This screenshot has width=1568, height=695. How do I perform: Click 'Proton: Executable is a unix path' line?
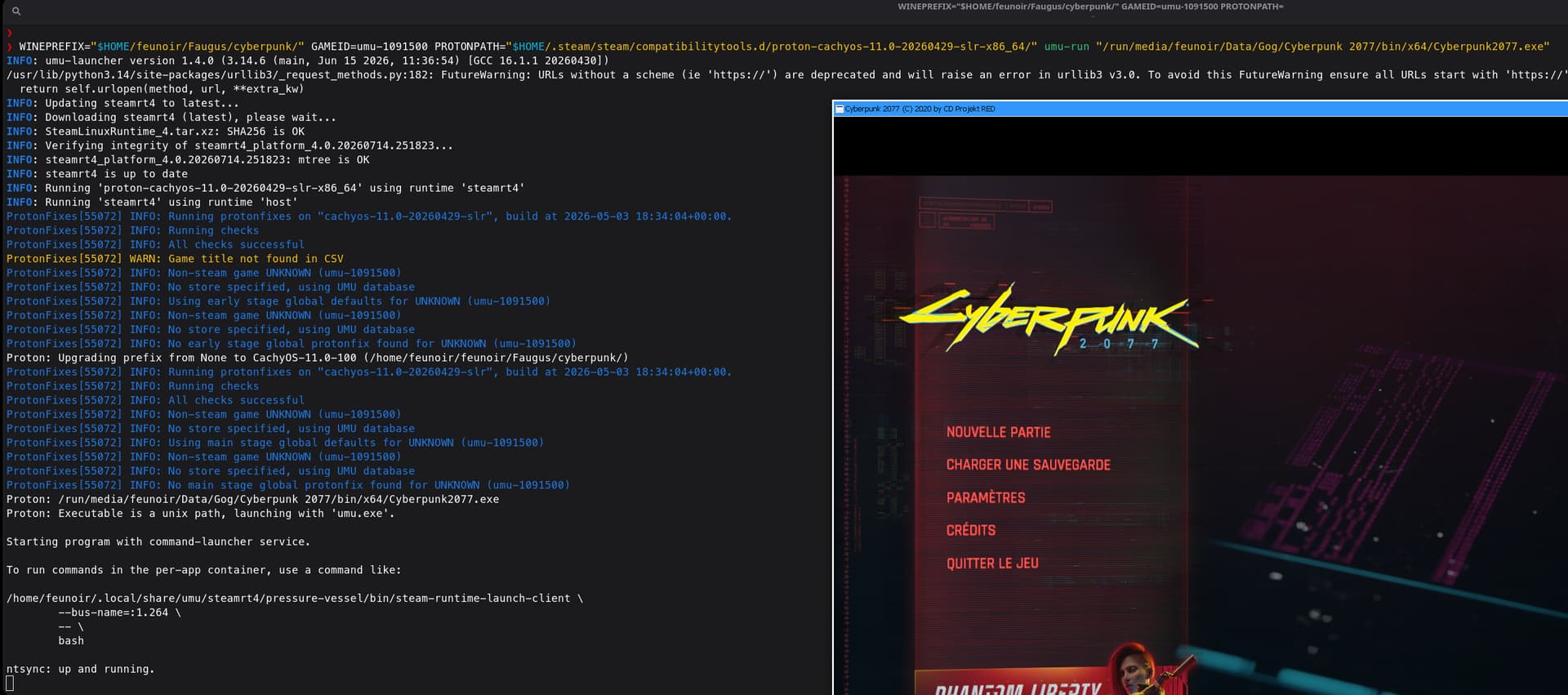coord(201,514)
